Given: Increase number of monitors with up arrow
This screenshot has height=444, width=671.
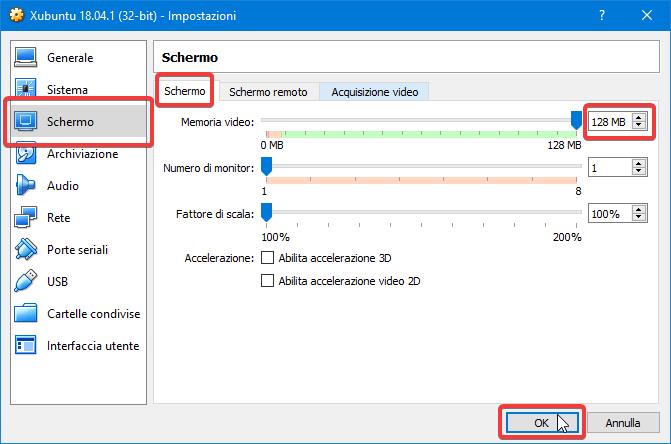Looking at the screenshot, I should 638,163.
